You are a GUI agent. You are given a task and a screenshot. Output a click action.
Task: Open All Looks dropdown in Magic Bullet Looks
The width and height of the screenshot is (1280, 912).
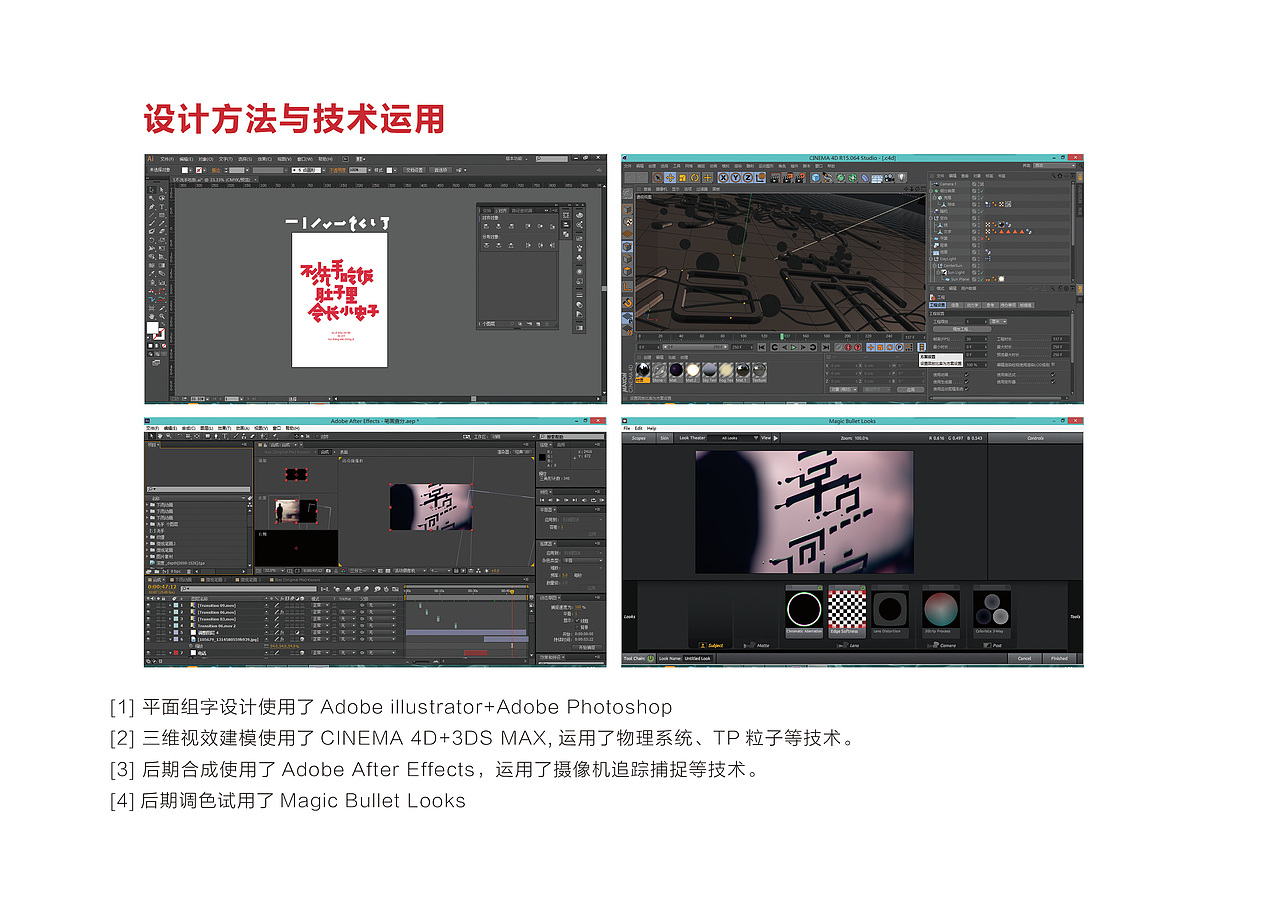pos(734,438)
